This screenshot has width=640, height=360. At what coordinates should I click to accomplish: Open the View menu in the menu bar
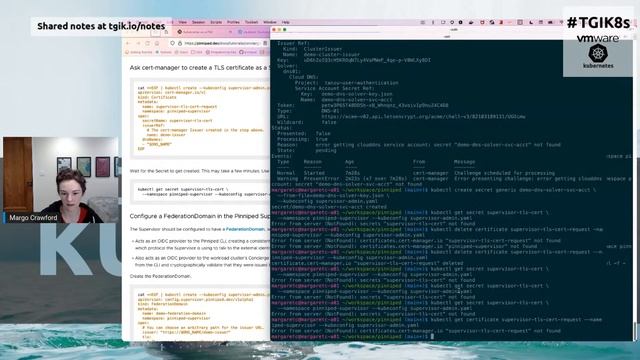182,22
